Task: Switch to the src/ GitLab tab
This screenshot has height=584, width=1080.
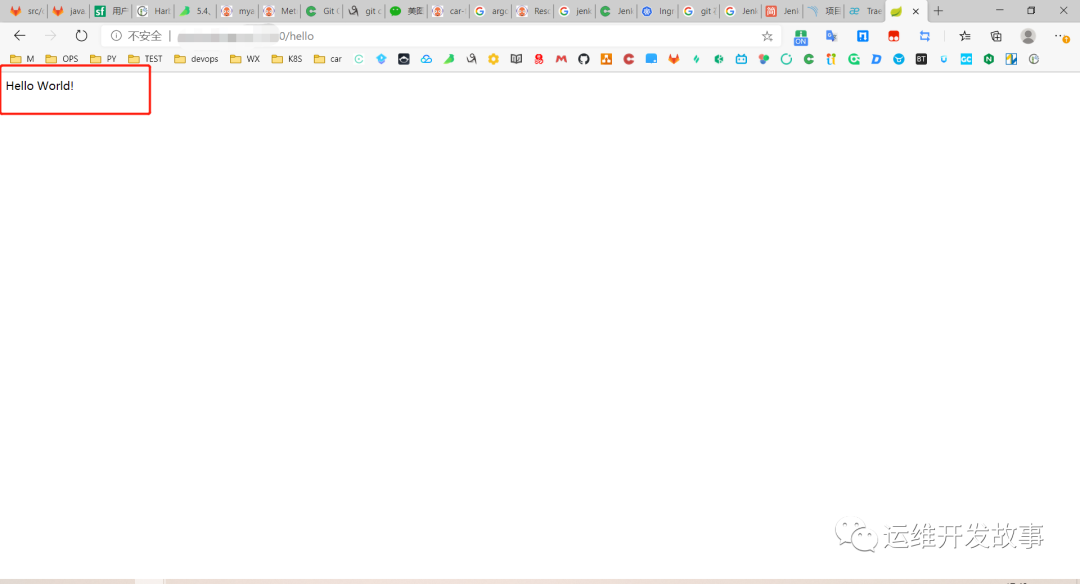Action: pos(26,11)
